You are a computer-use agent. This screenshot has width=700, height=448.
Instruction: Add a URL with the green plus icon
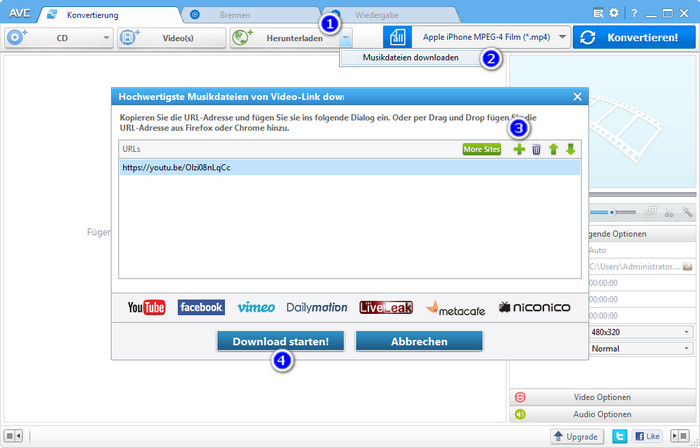(x=519, y=149)
